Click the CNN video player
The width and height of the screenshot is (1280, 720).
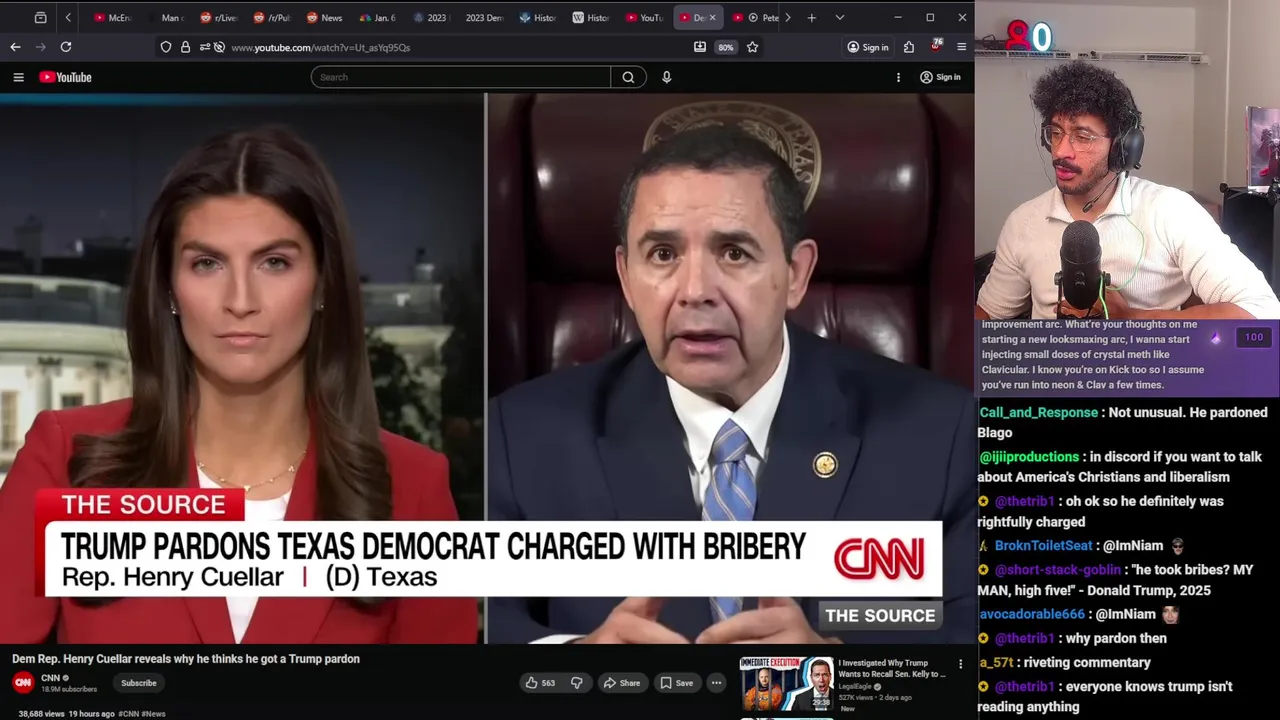click(487, 369)
